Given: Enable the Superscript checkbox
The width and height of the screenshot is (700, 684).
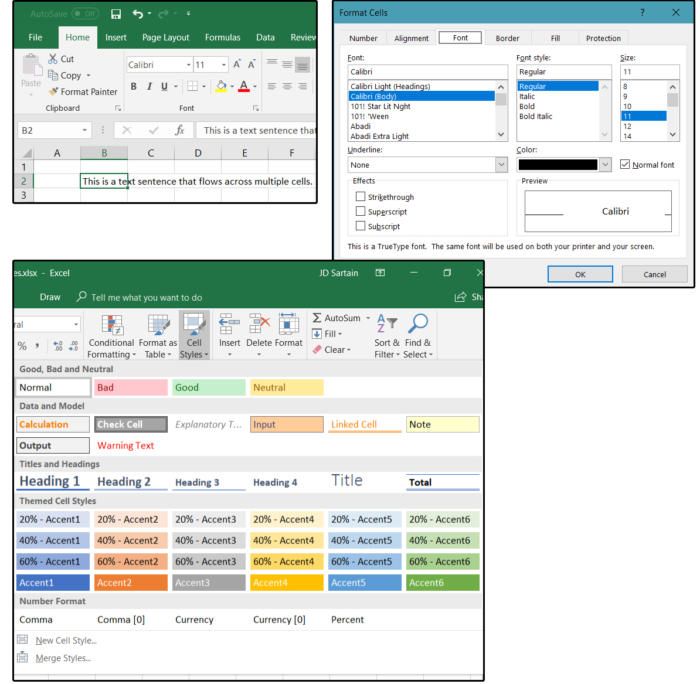Looking at the screenshot, I should point(360,211).
